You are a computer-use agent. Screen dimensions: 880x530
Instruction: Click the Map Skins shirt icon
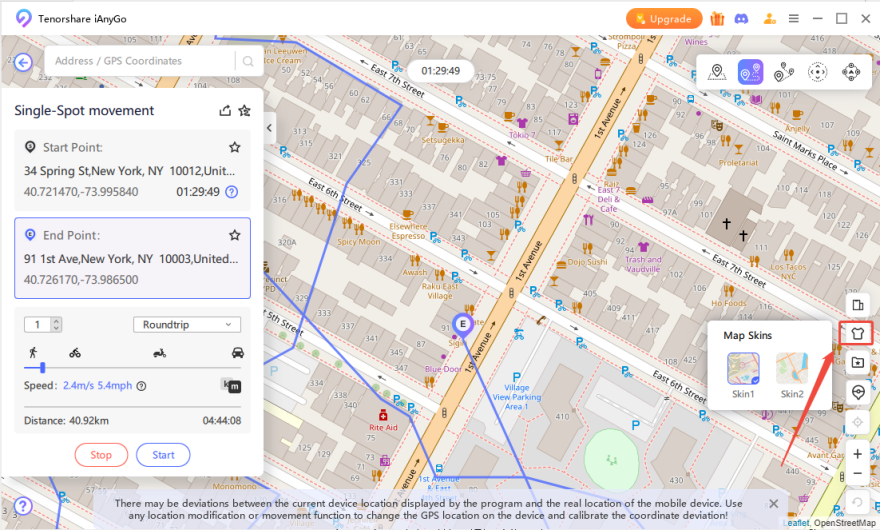point(857,333)
